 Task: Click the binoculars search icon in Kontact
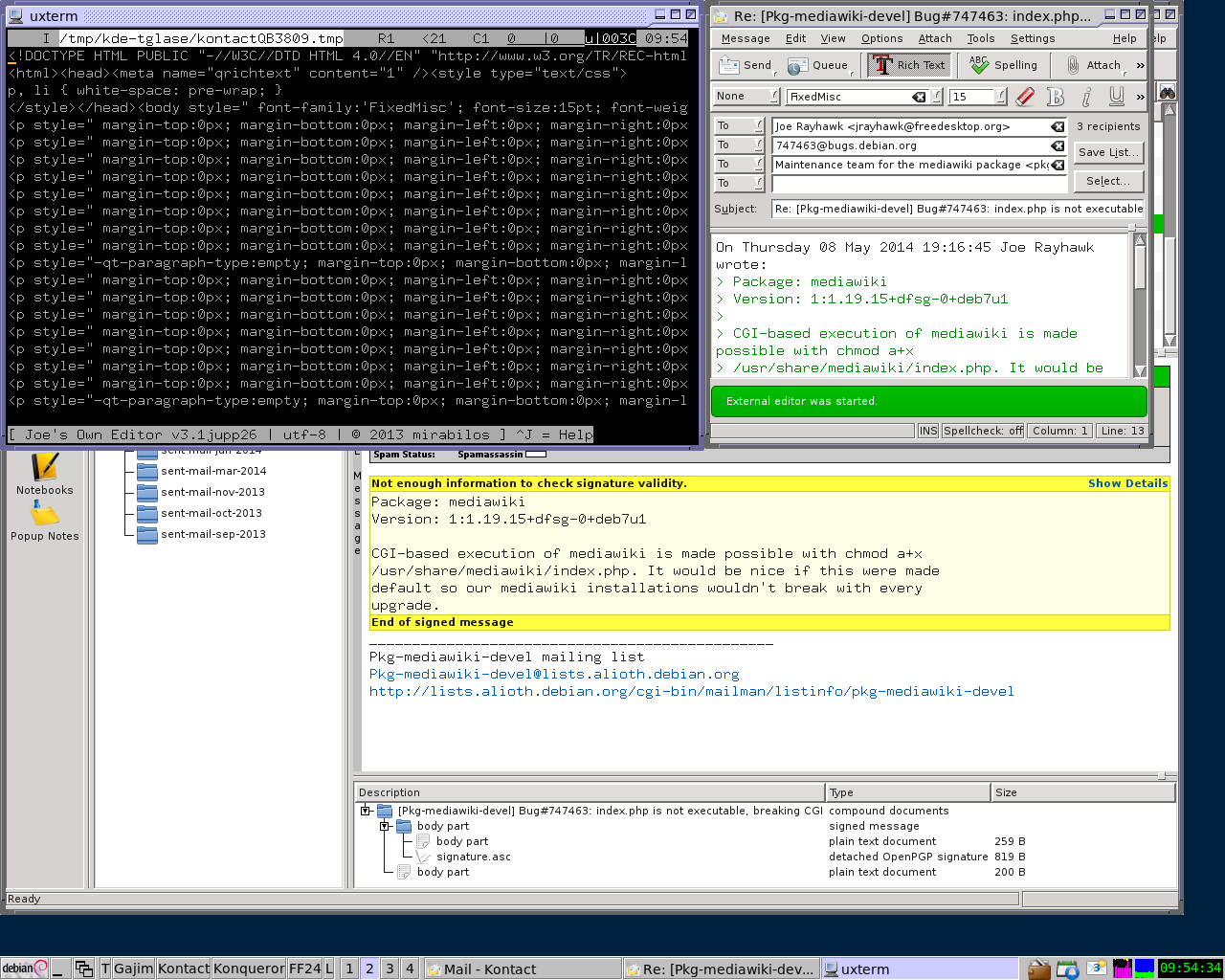pos(1168,92)
